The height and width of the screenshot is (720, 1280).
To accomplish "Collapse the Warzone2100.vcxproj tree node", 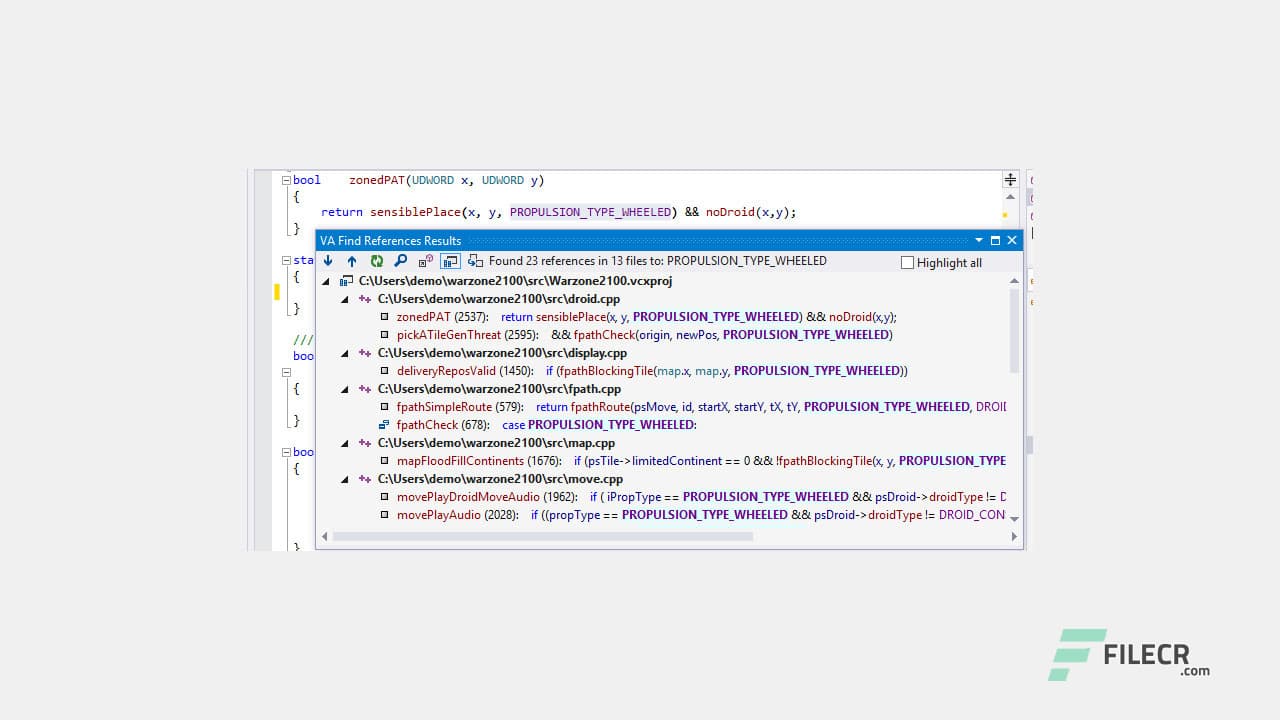I will point(325,281).
